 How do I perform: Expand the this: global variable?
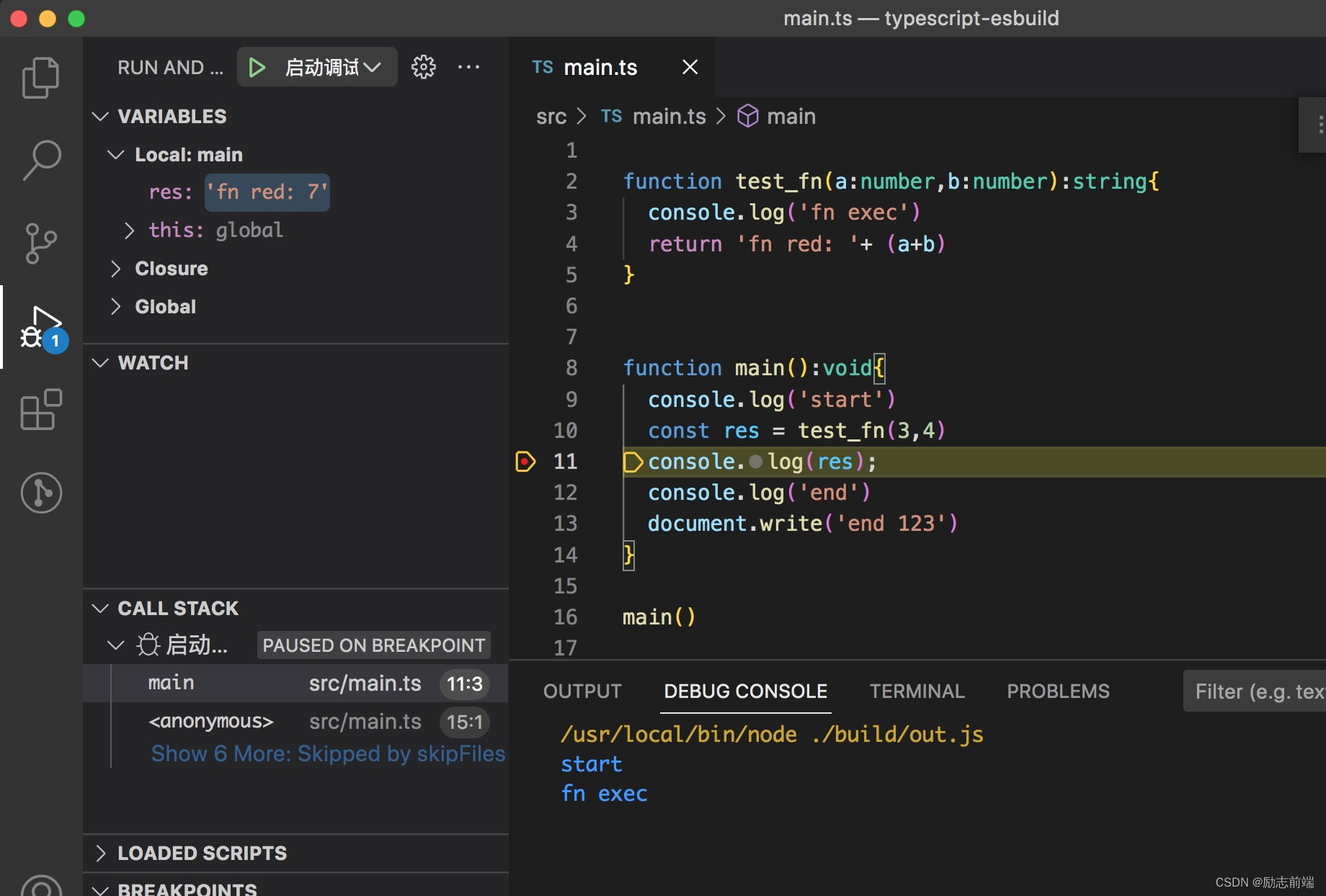pos(129,230)
